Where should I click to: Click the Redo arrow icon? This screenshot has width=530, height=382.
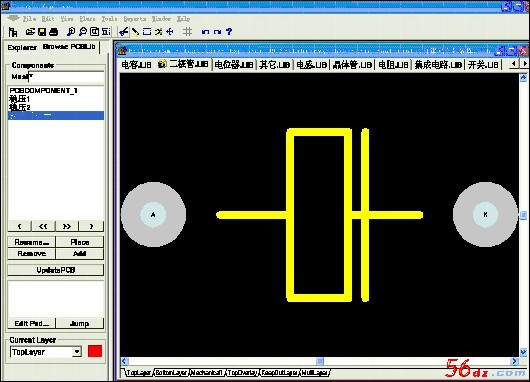click(217, 32)
